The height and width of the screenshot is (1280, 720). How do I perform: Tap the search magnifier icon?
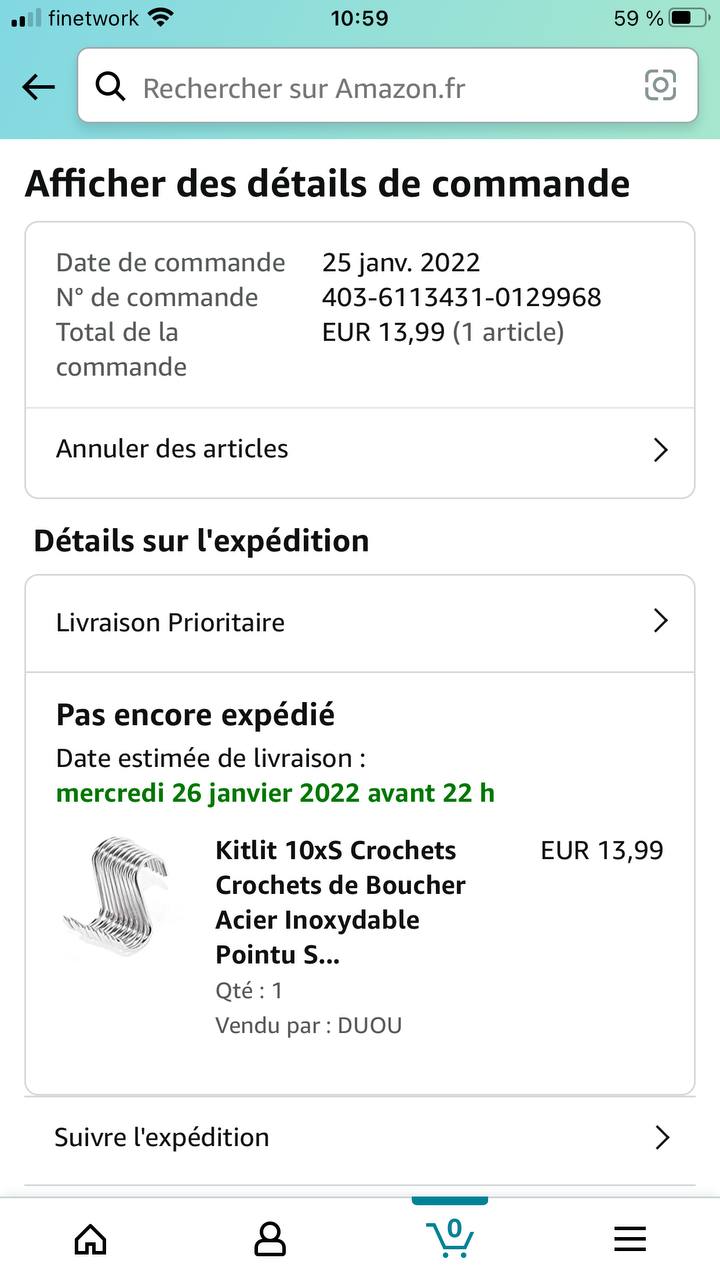pos(110,87)
